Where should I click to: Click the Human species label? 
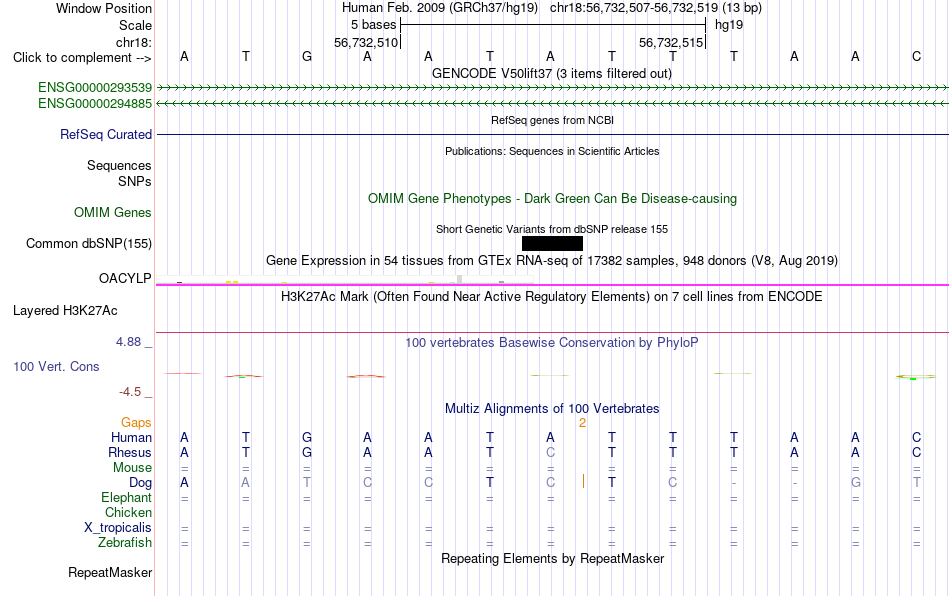point(131,437)
